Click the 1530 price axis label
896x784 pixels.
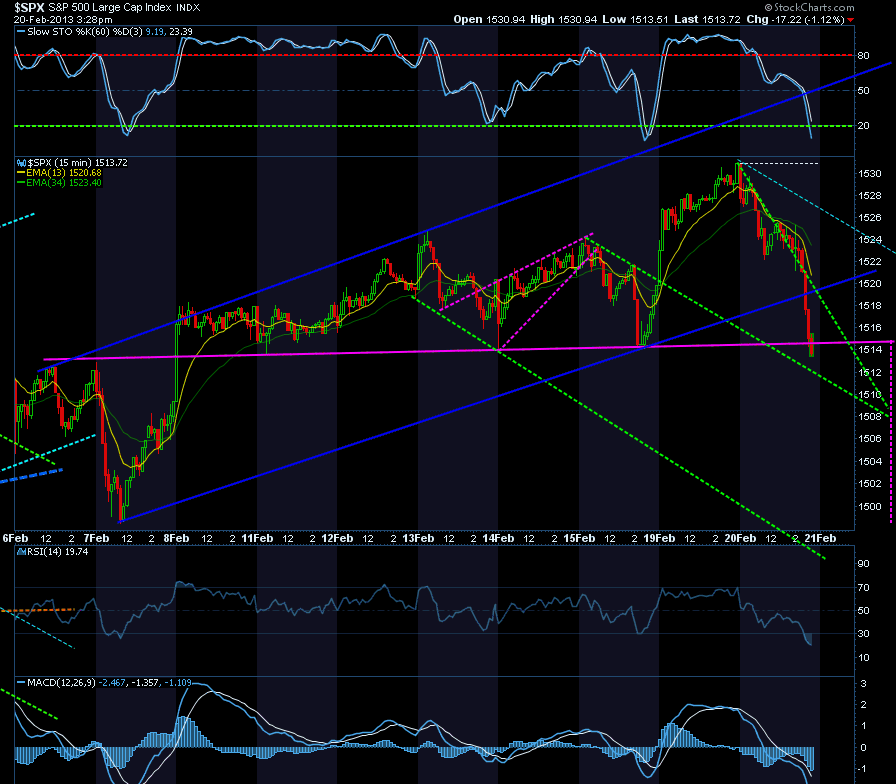(x=870, y=174)
